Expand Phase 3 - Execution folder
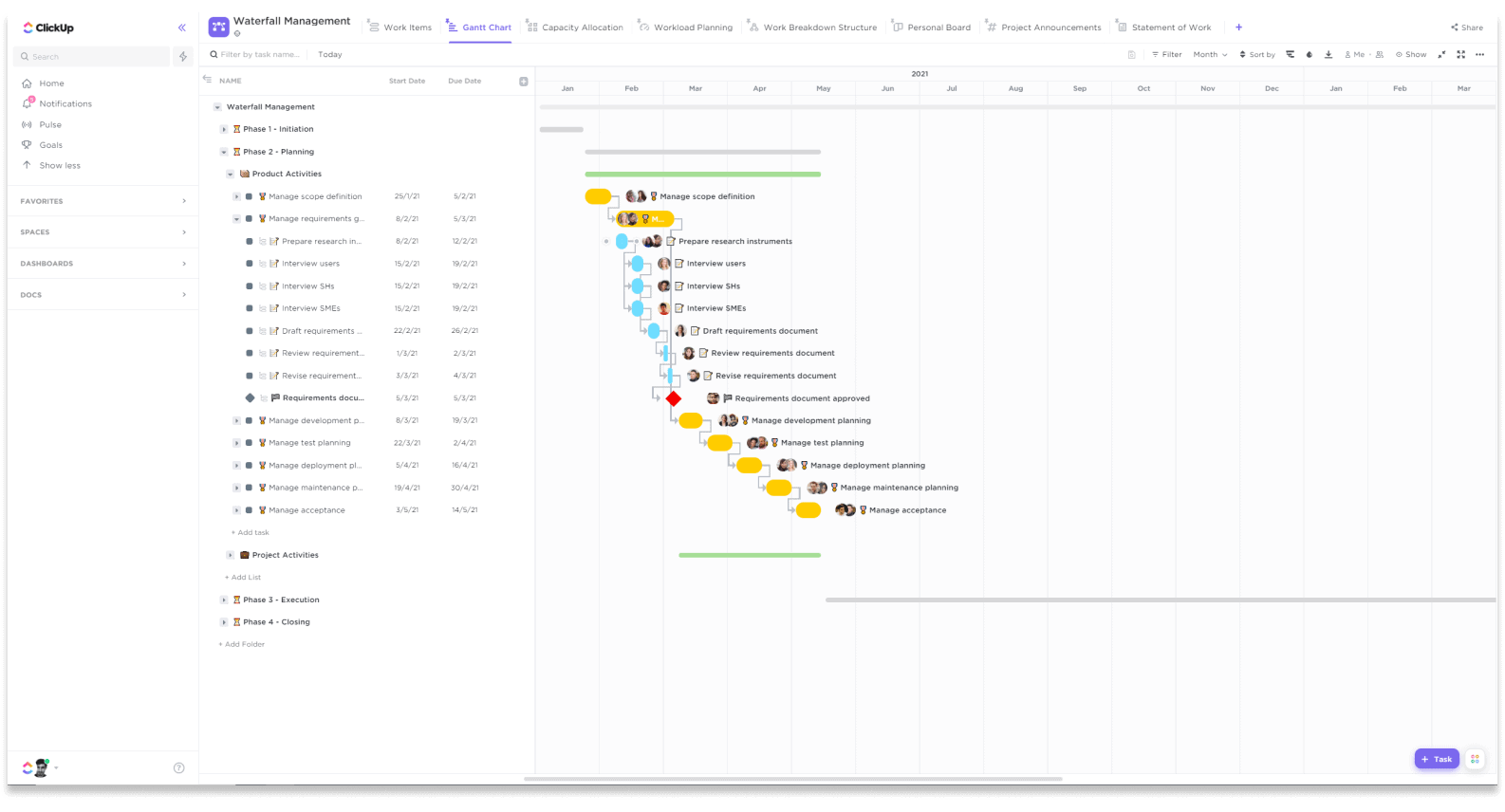1505x812 pixels. tap(224, 600)
